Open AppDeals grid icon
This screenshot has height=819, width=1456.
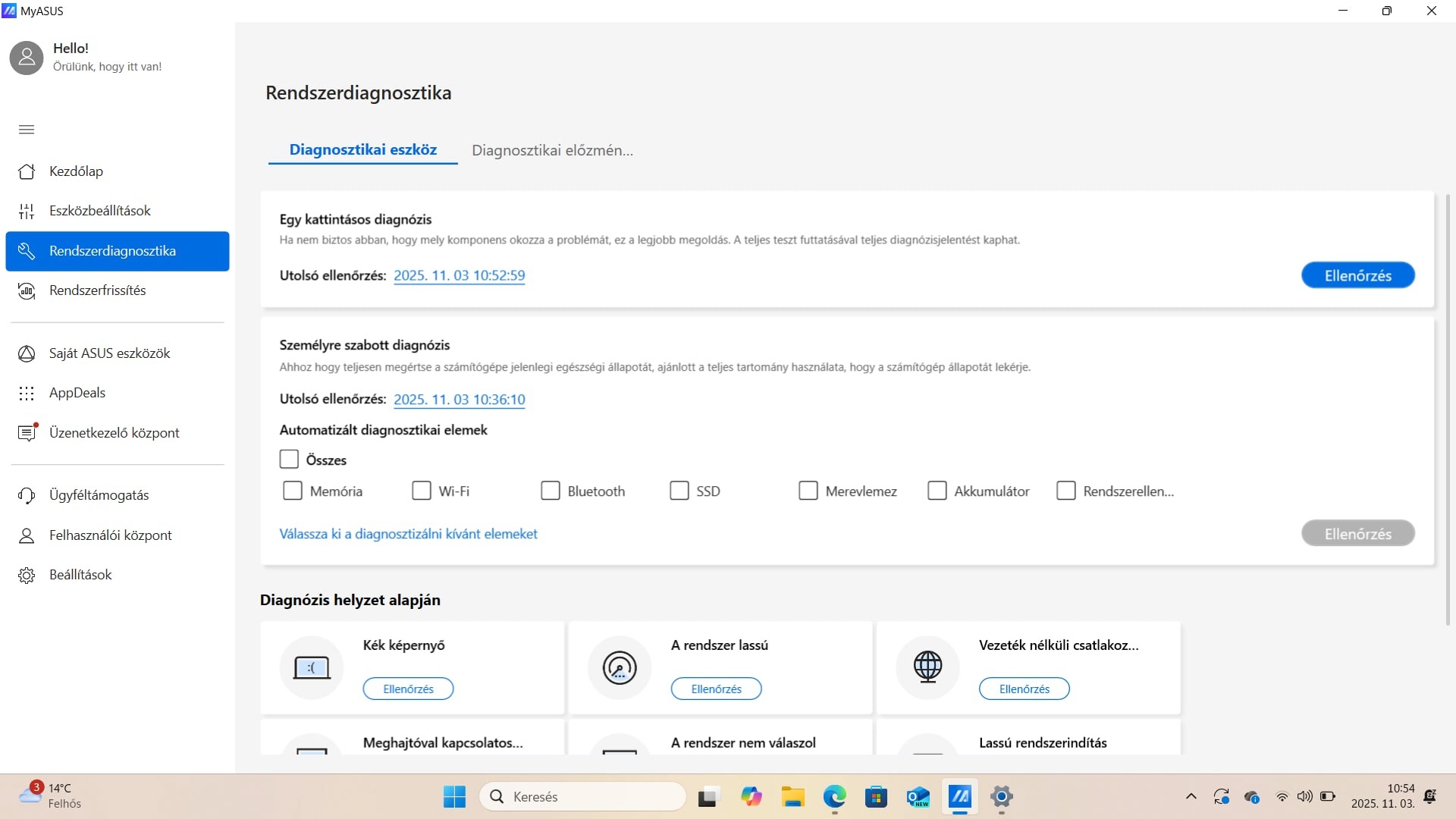pyautogui.click(x=27, y=393)
